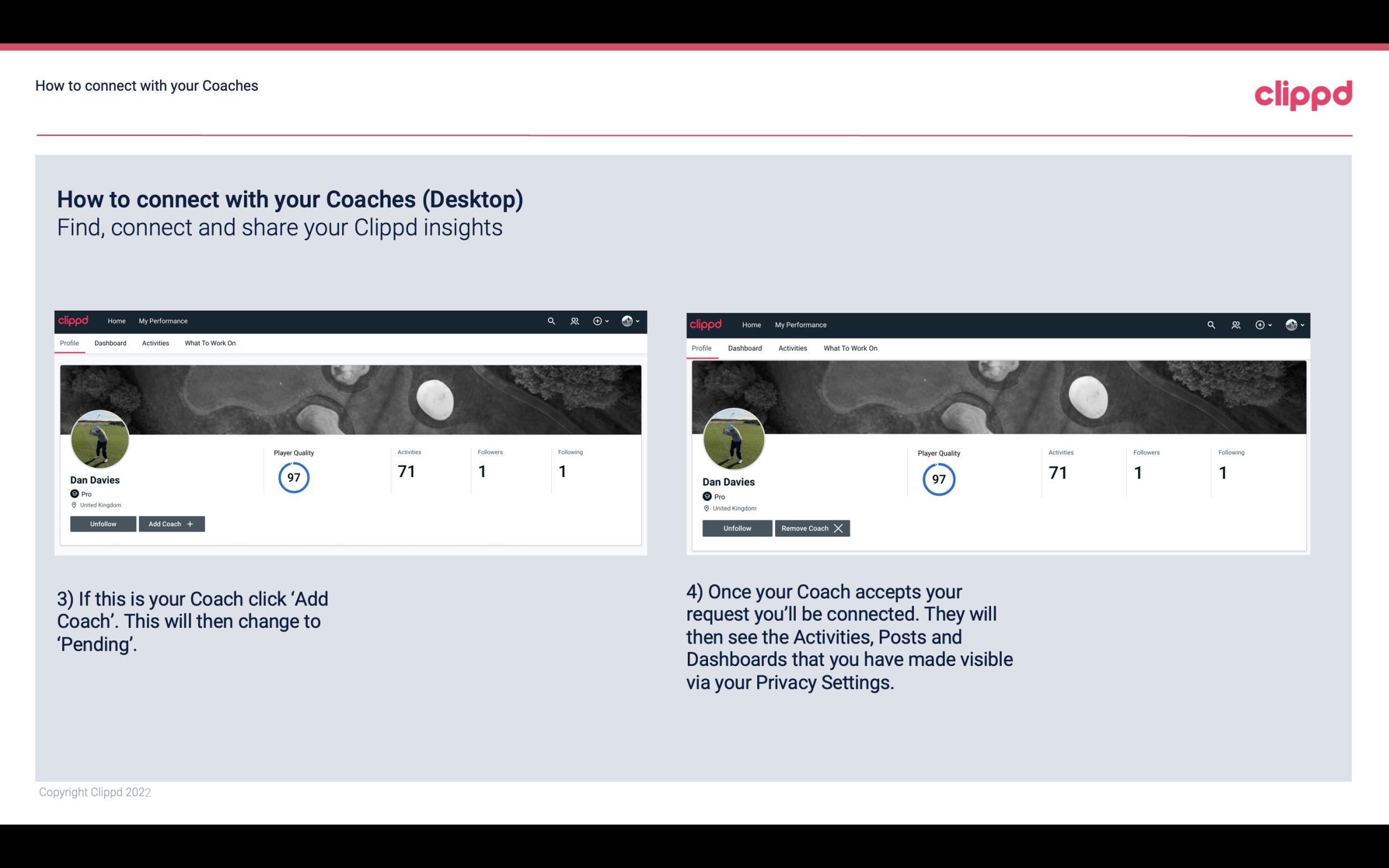
Task: Click the Add Coach button
Action: pyautogui.click(x=169, y=523)
